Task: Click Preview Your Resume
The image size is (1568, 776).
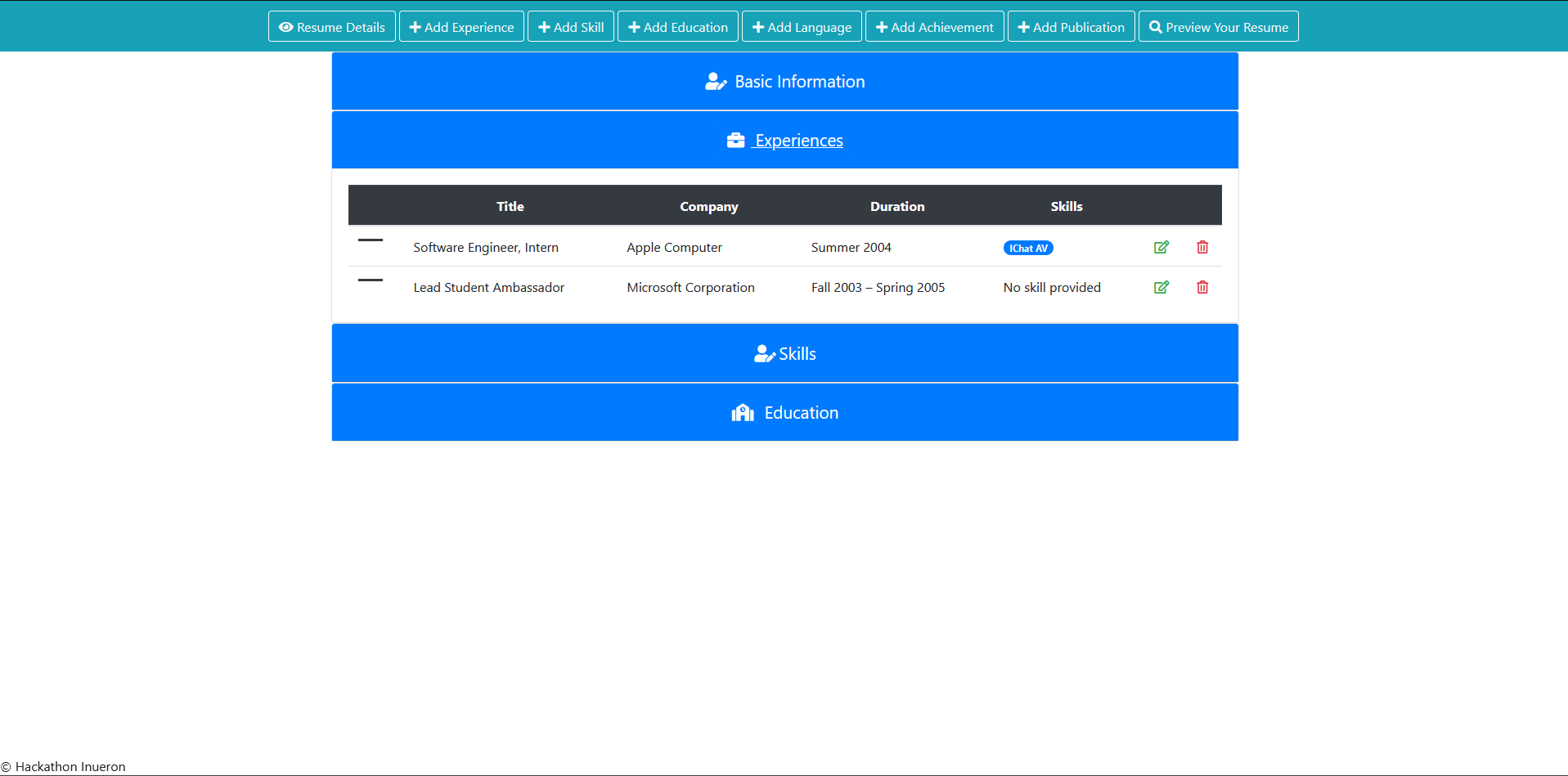Action: coord(1218,26)
